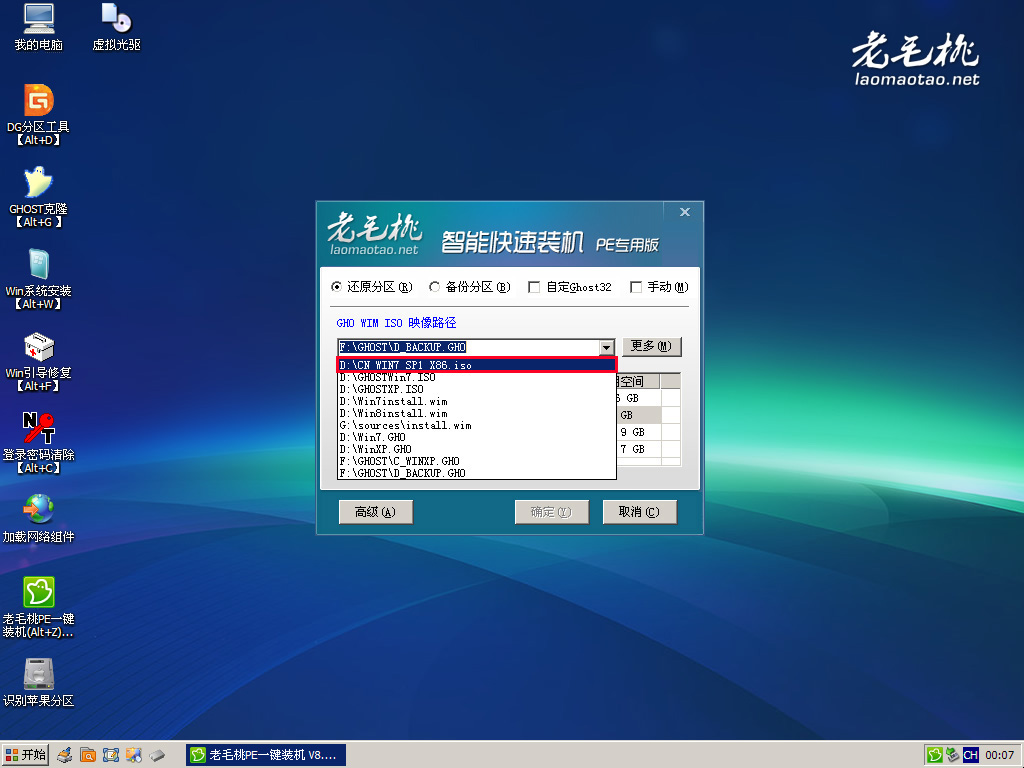Screen dimensions: 1024x768
Task: Click the F:\GHOST\D_BACKUP.GHO path field
Action: click(468, 347)
